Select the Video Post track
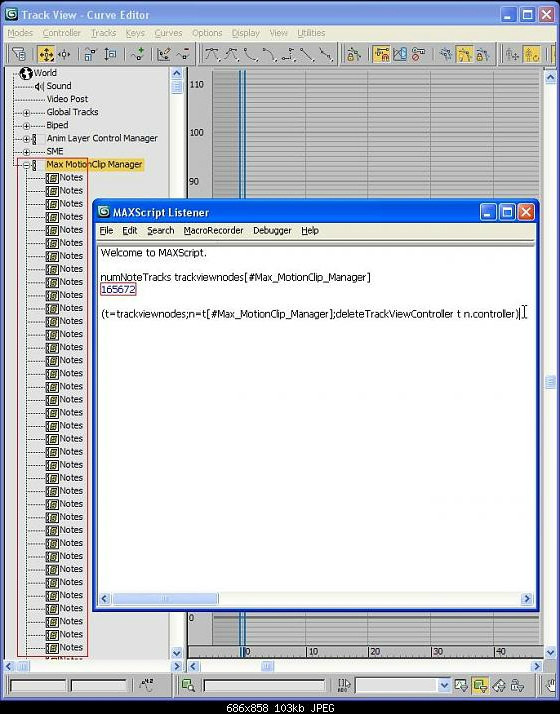Viewport: 560px width, 714px height. [x=67, y=99]
